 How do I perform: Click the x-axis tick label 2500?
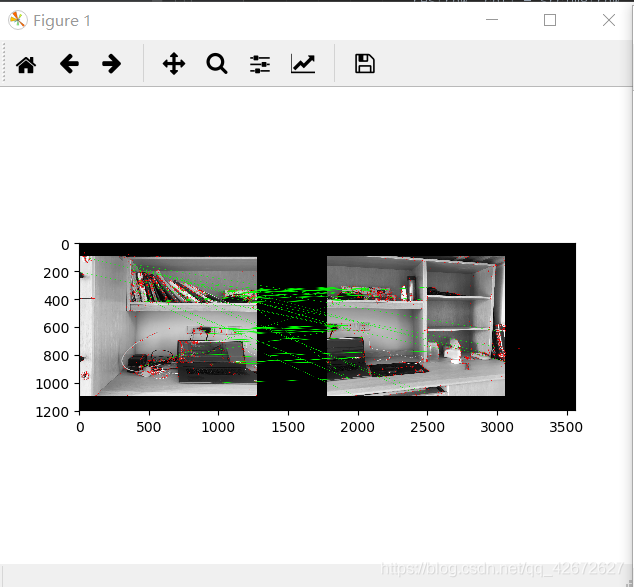point(427,427)
